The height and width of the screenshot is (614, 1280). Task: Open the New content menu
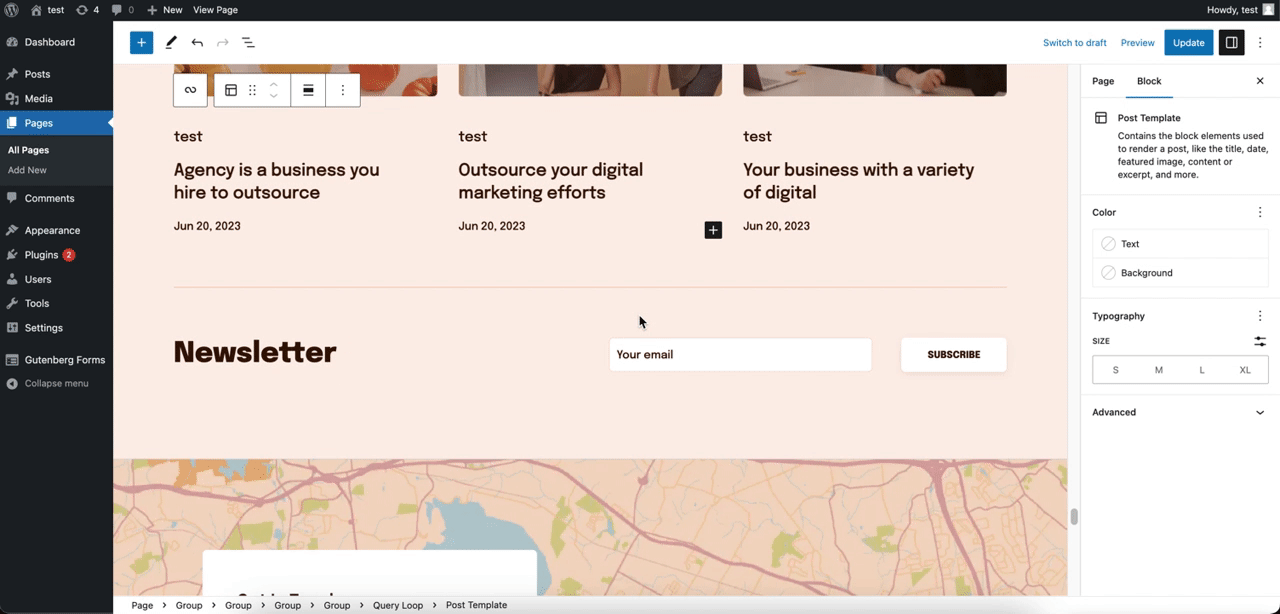164,10
